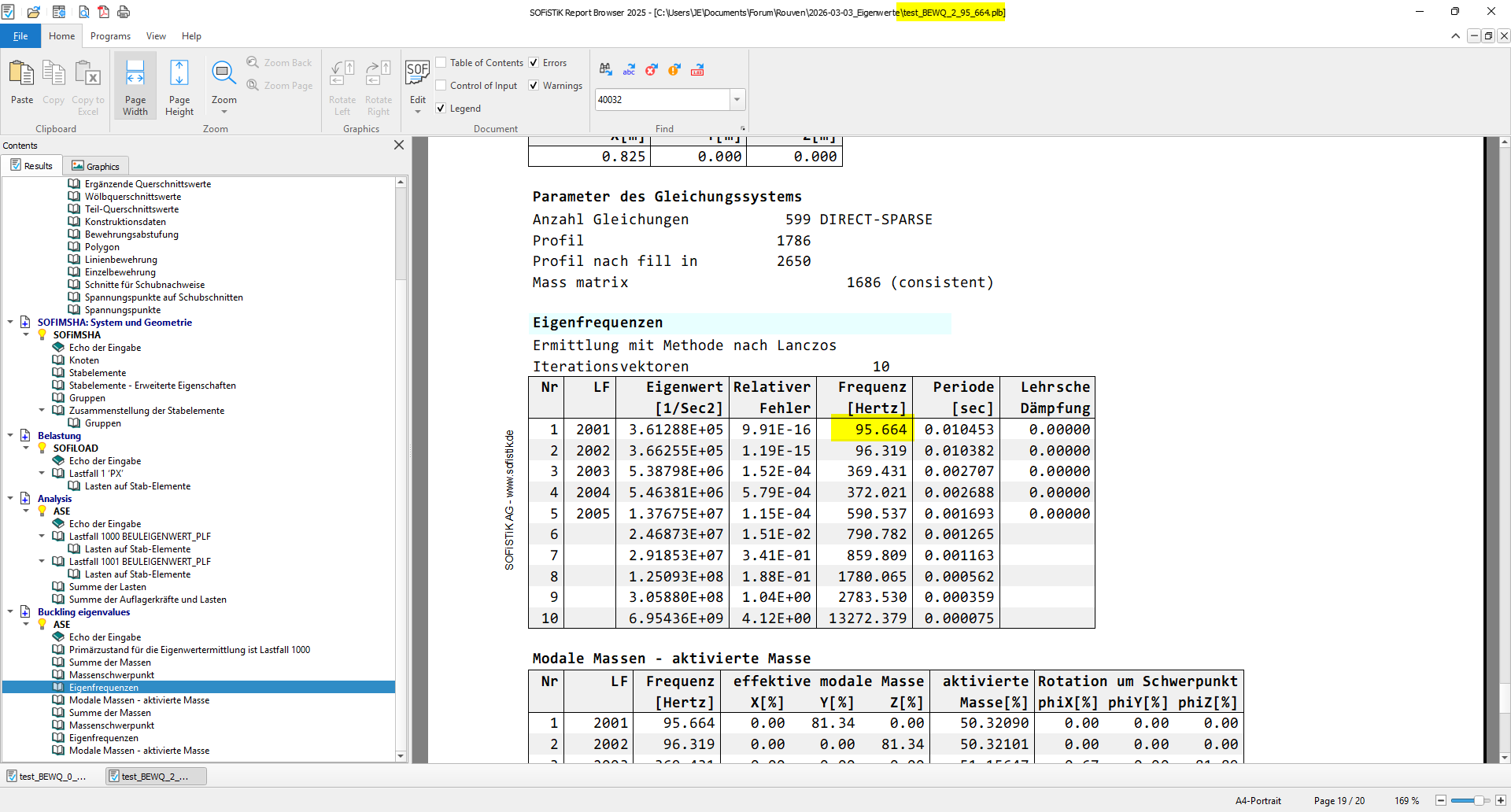Open the Programs ribbon tab

[110, 36]
